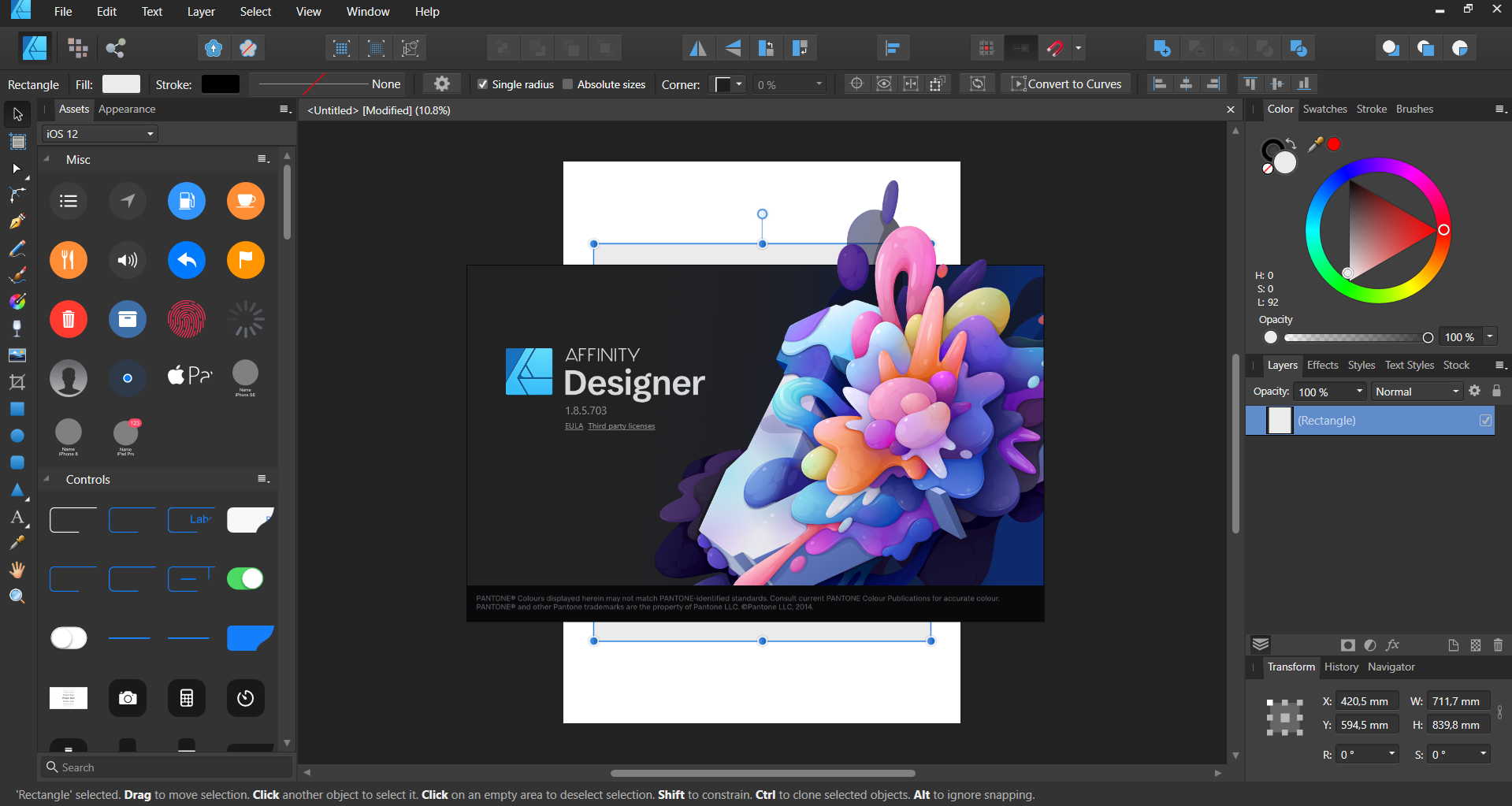Open the EULA link on splash screen
Screen dimensions: 1512x806
(x=574, y=426)
